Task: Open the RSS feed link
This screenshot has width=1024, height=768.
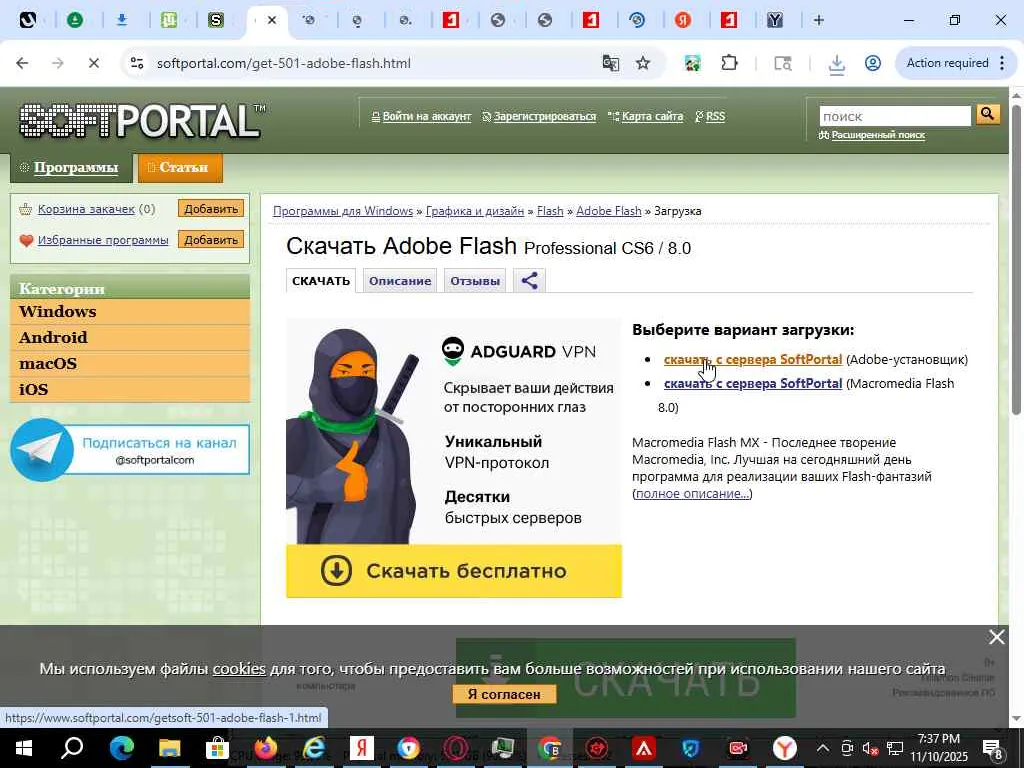Action: [x=715, y=116]
